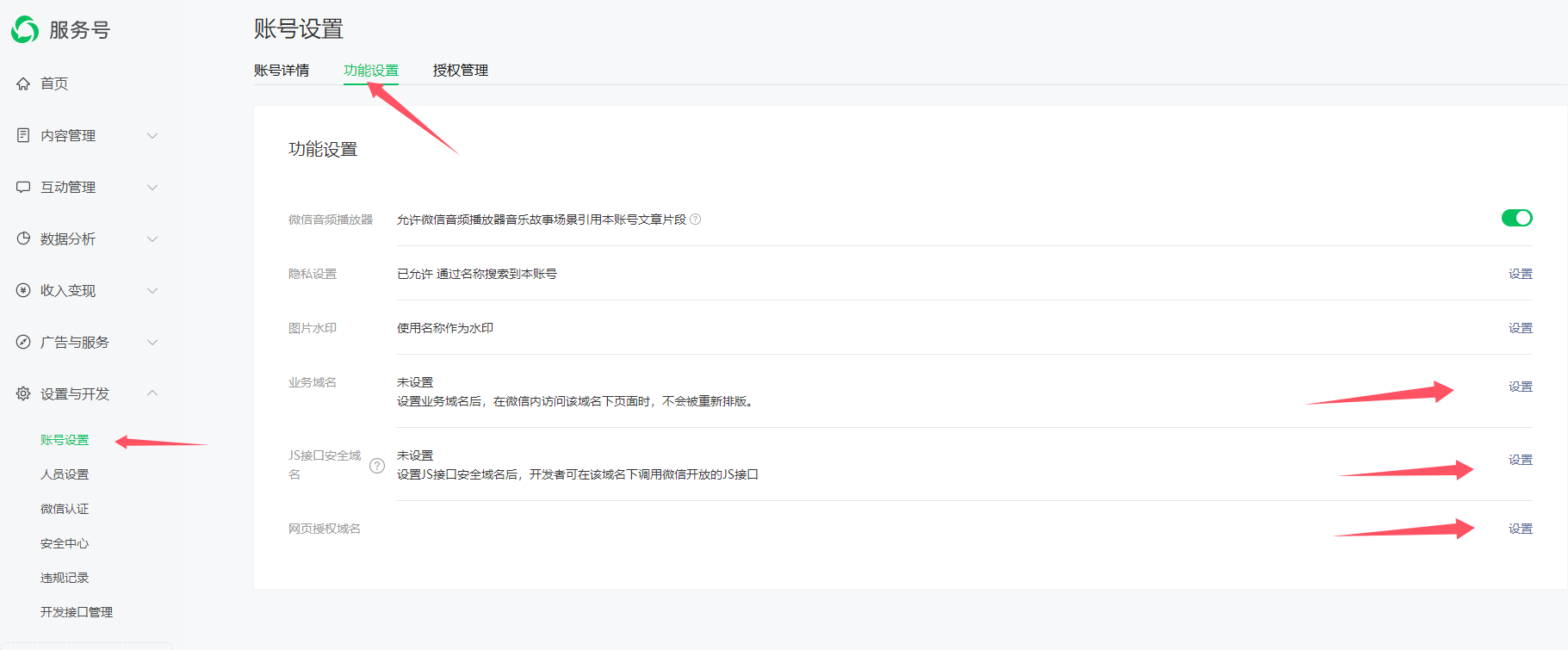This screenshot has width=1568, height=650.
Task: Click the green 服务号 logo icon
Action: 25,29
